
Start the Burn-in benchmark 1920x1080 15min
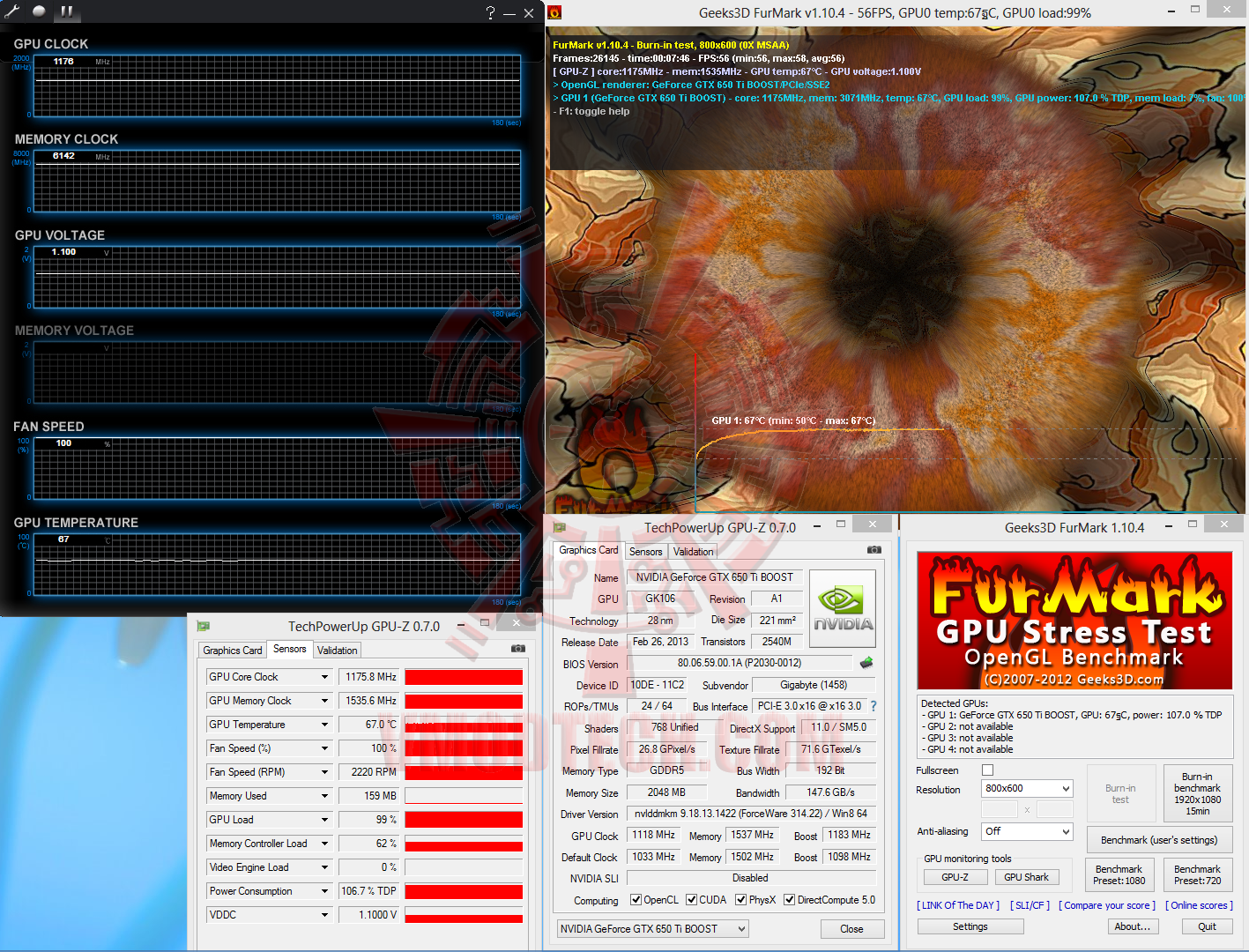tap(1198, 794)
